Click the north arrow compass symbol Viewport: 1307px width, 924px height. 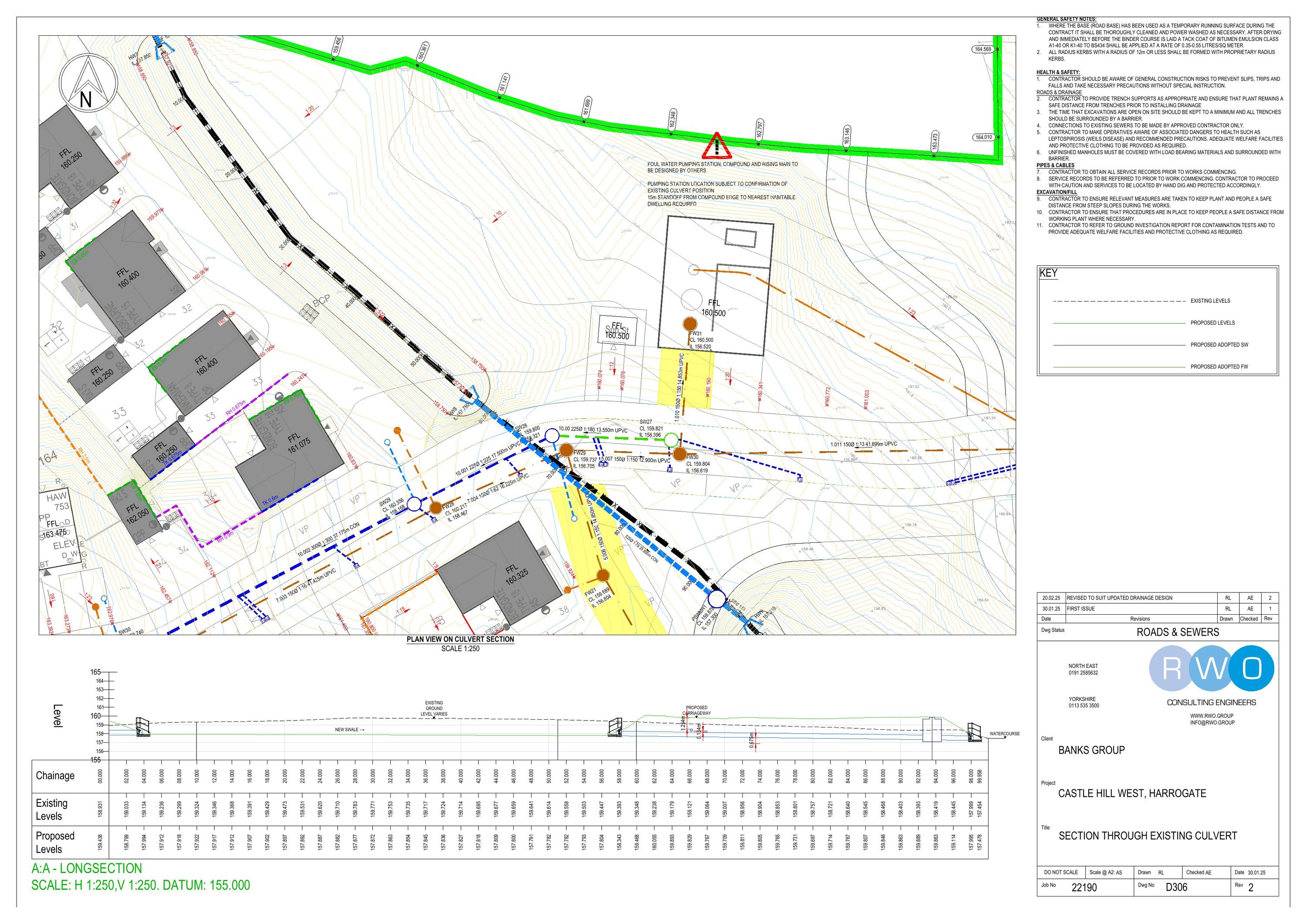[88, 82]
